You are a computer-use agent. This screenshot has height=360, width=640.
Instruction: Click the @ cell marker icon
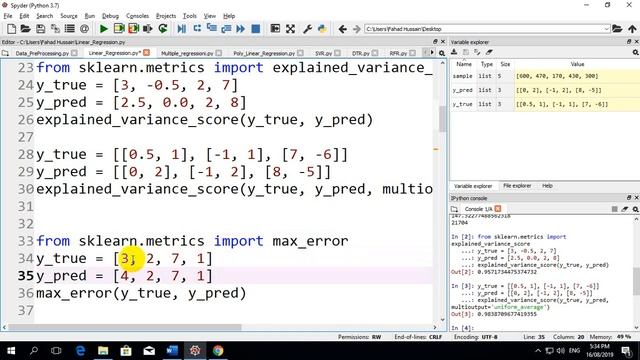[x=84, y=29]
